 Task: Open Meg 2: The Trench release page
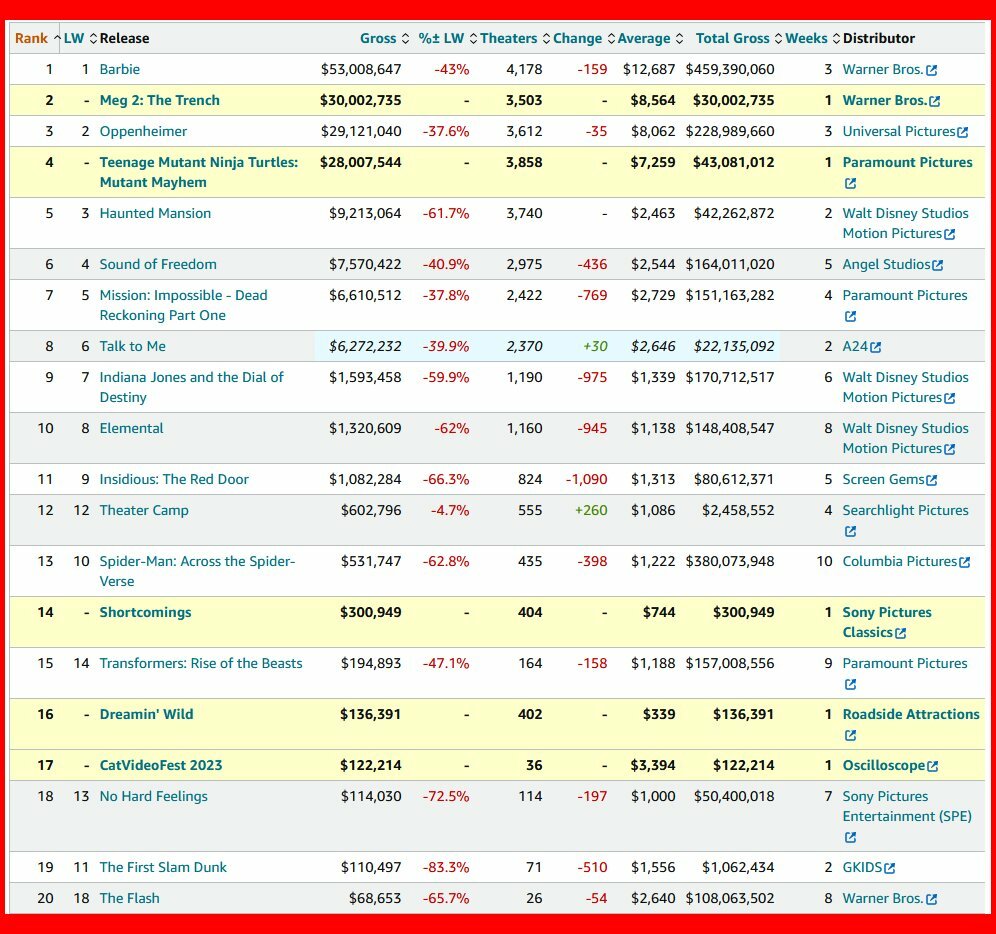(x=159, y=100)
